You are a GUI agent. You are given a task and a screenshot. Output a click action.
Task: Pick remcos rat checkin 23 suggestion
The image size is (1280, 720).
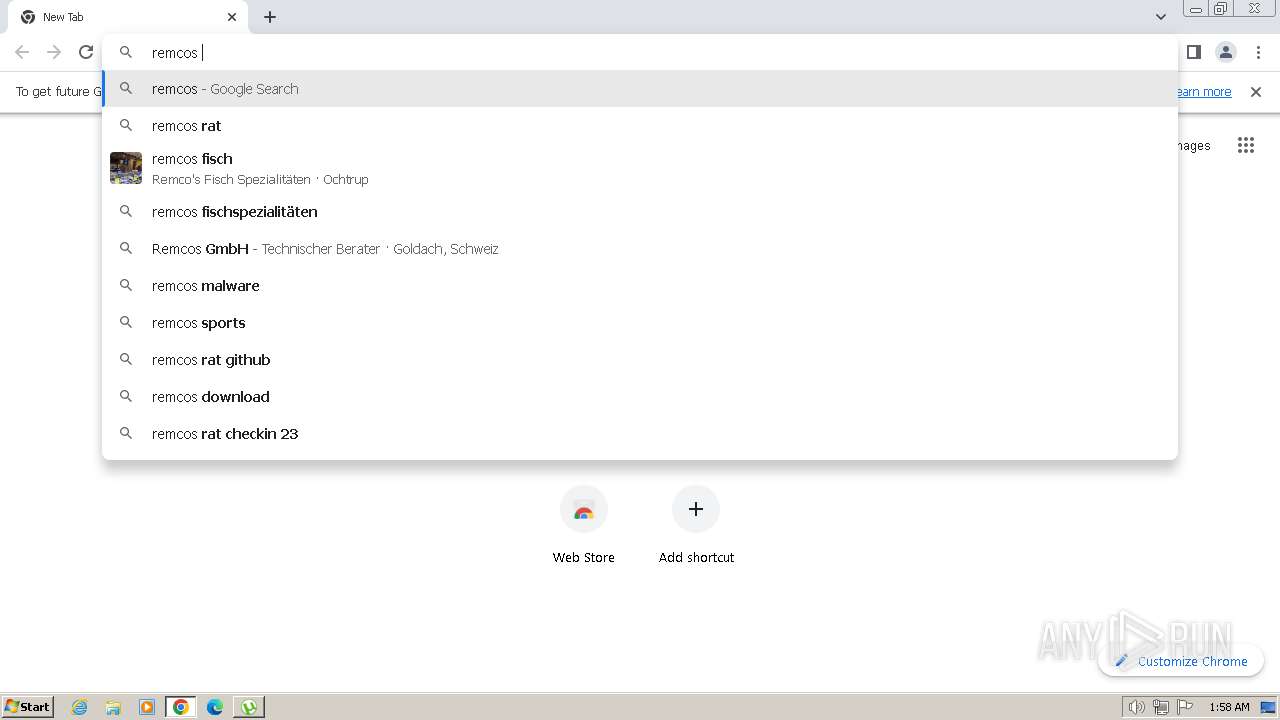(x=640, y=434)
